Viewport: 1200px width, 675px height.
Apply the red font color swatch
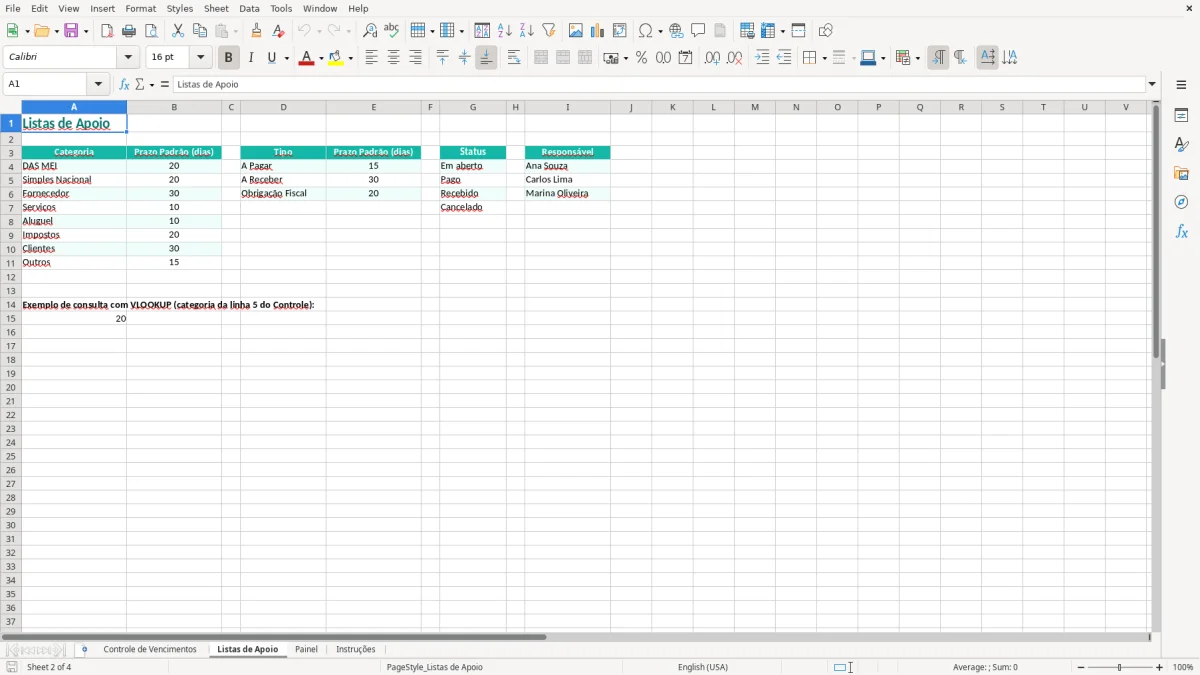point(306,58)
